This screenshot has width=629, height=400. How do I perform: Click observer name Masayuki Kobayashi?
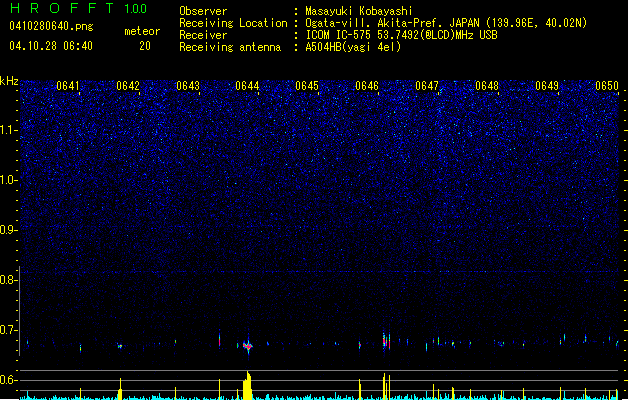[359, 11]
